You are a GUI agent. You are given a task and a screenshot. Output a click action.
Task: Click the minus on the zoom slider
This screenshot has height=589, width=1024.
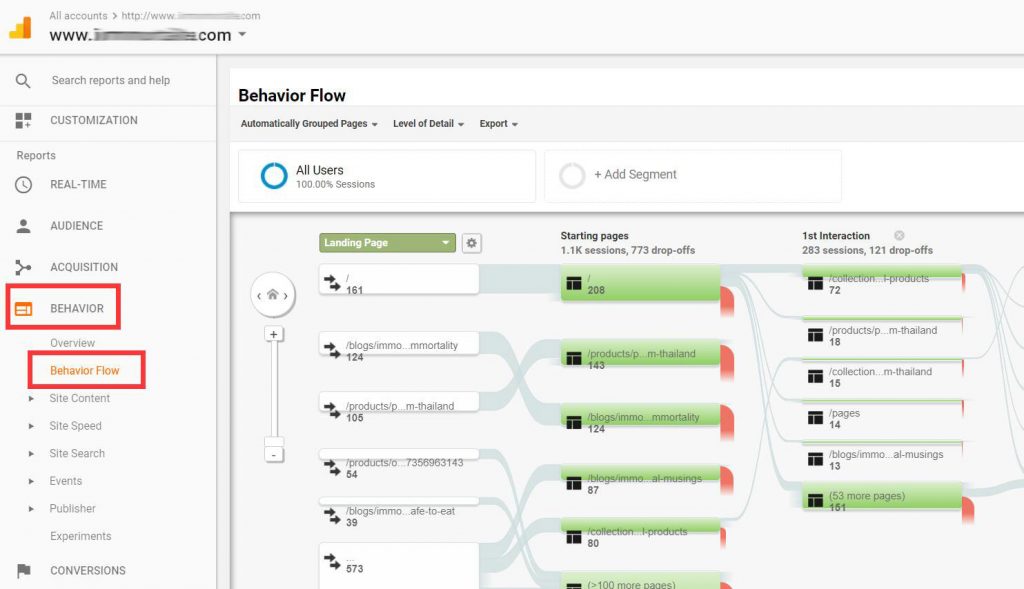tap(274, 455)
